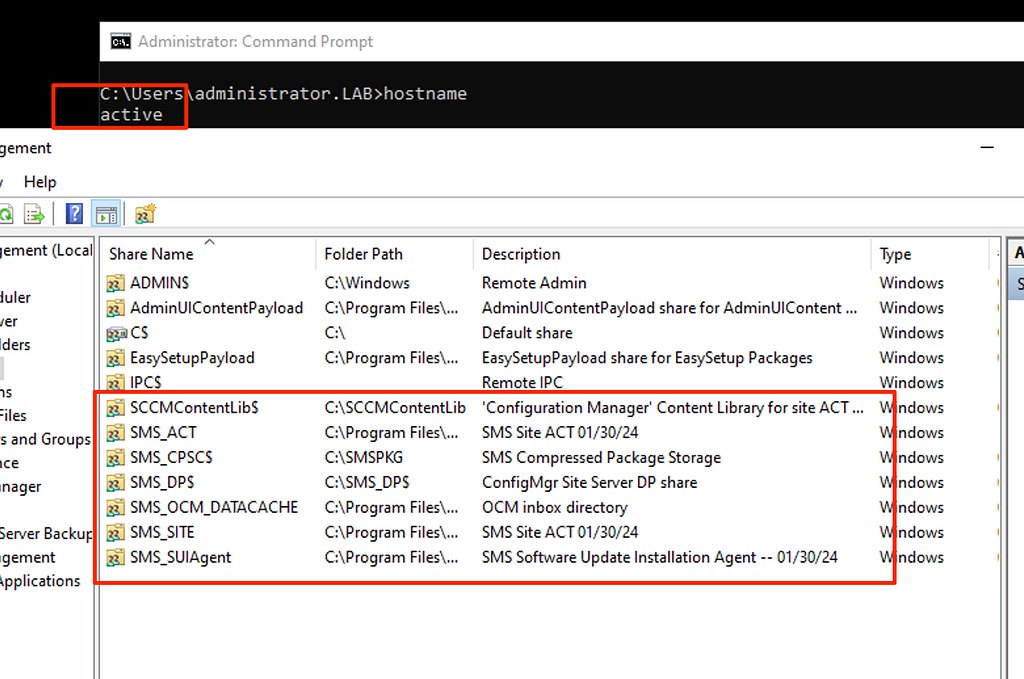
Task: Click the SMS_ACT share icon
Action: tap(116, 433)
